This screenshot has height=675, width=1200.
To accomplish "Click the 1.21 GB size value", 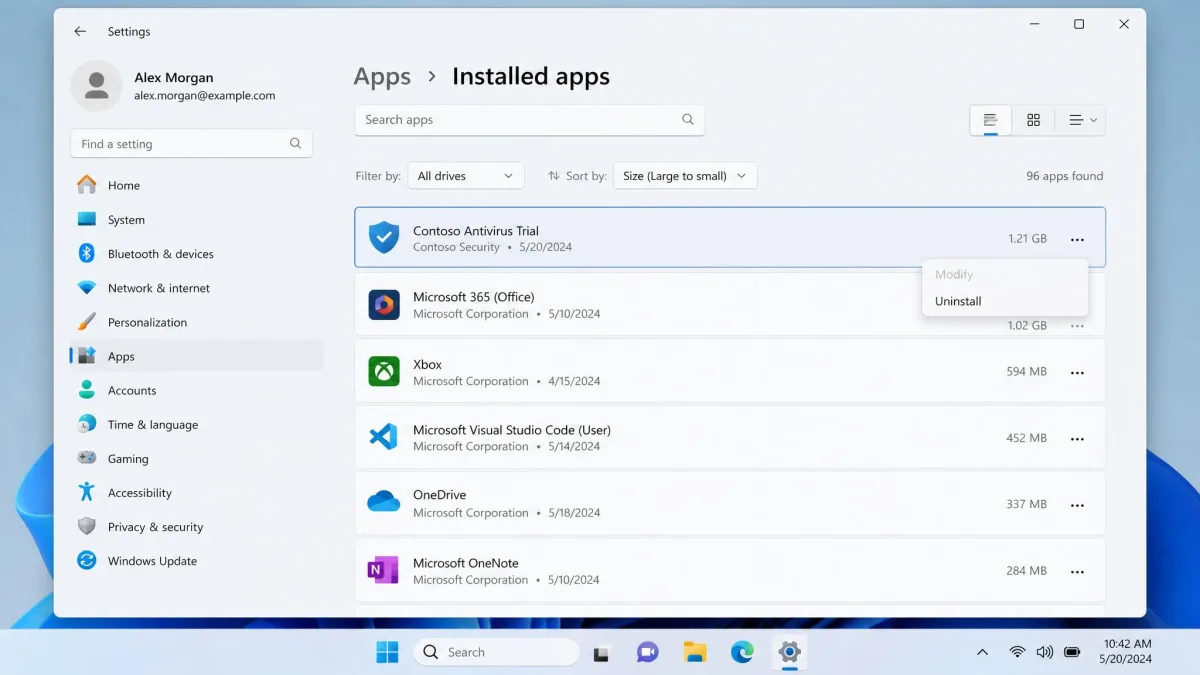I will 1028,239.
